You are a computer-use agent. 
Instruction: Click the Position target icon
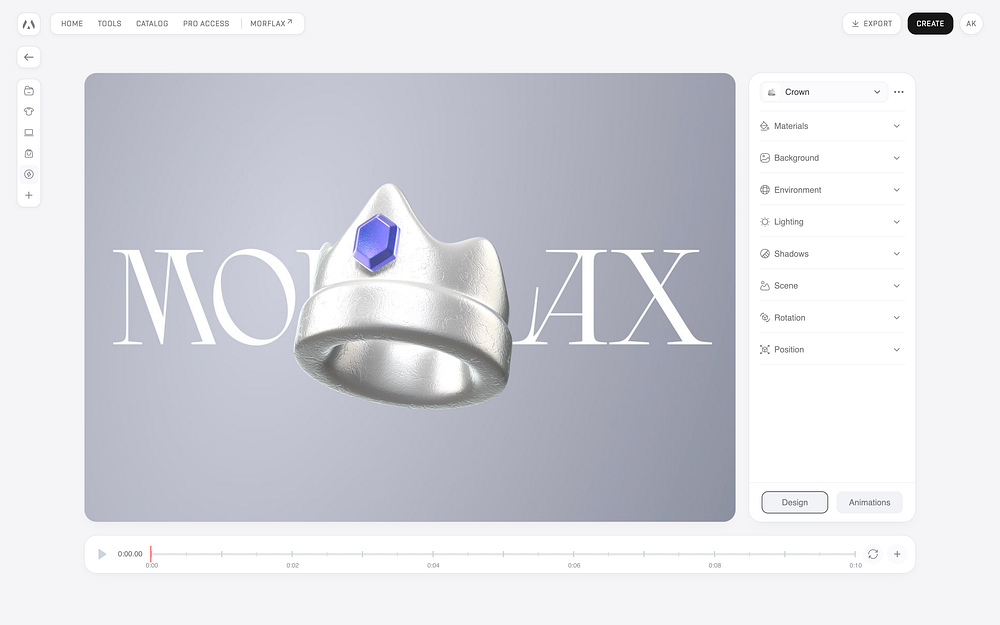(x=765, y=349)
